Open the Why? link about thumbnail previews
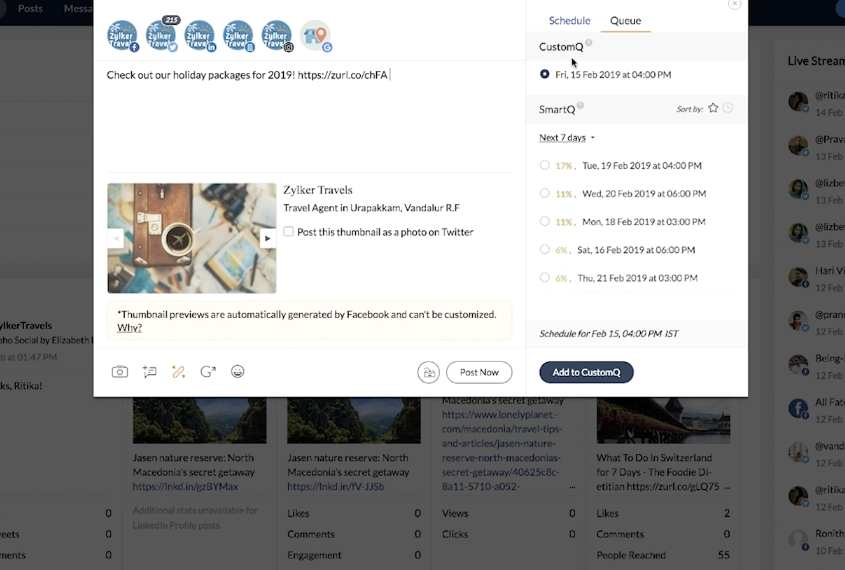Viewport: 845px width, 570px height. pyautogui.click(x=129, y=328)
